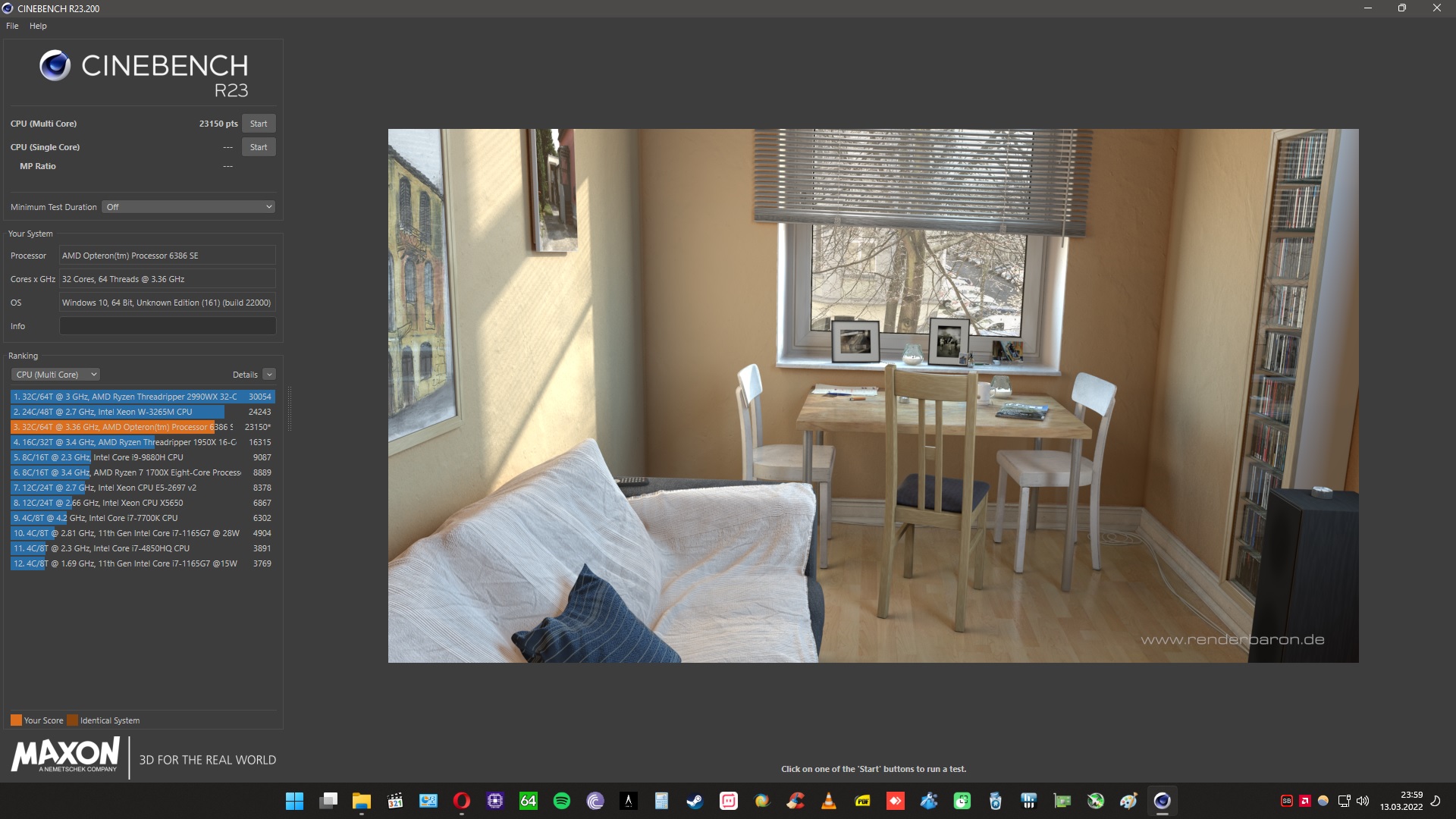The height and width of the screenshot is (819, 1456).
Task: Click the Identical System legend swatch
Action: [72, 720]
